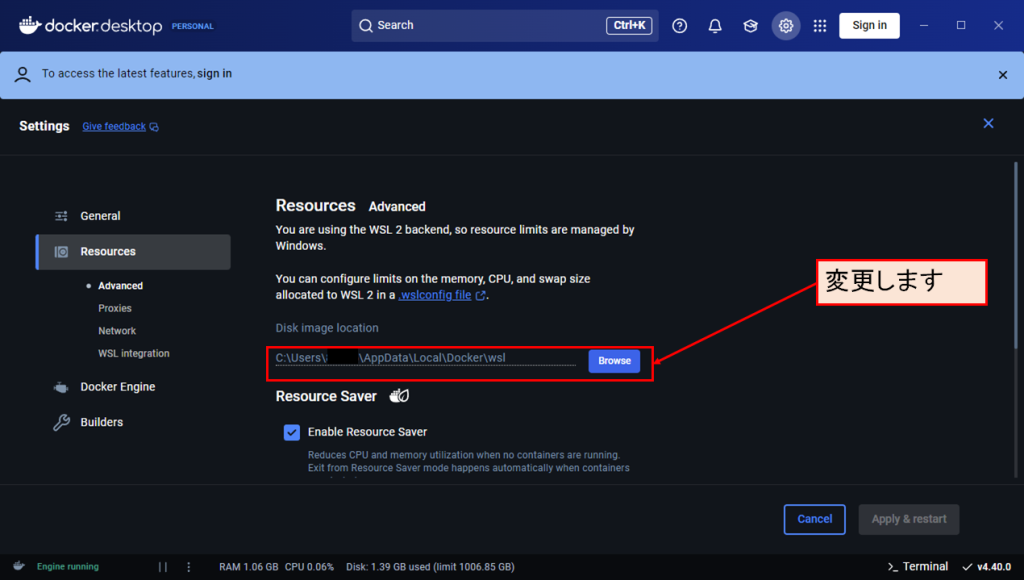Pause the Docker engine
1024x580 pixels.
click(x=163, y=567)
